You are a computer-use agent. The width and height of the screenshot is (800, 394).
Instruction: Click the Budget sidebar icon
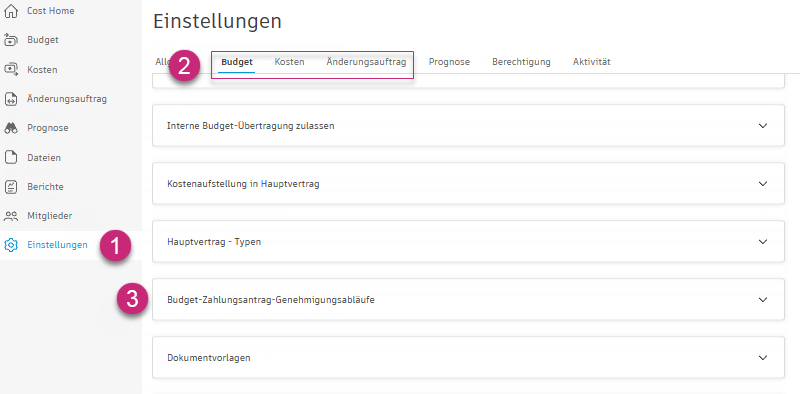11,40
